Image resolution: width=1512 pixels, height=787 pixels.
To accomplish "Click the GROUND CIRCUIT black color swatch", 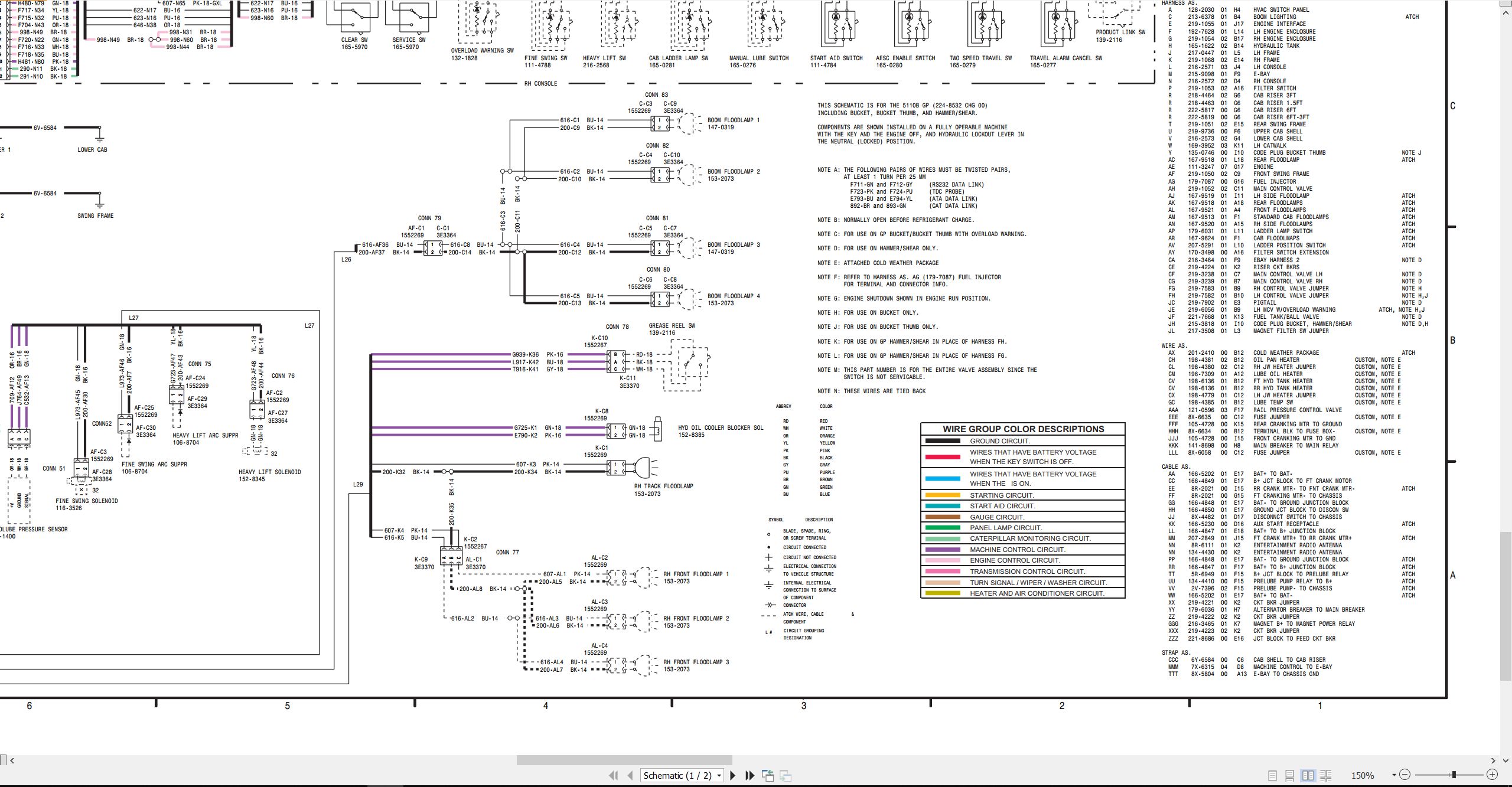I will [x=943, y=441].
